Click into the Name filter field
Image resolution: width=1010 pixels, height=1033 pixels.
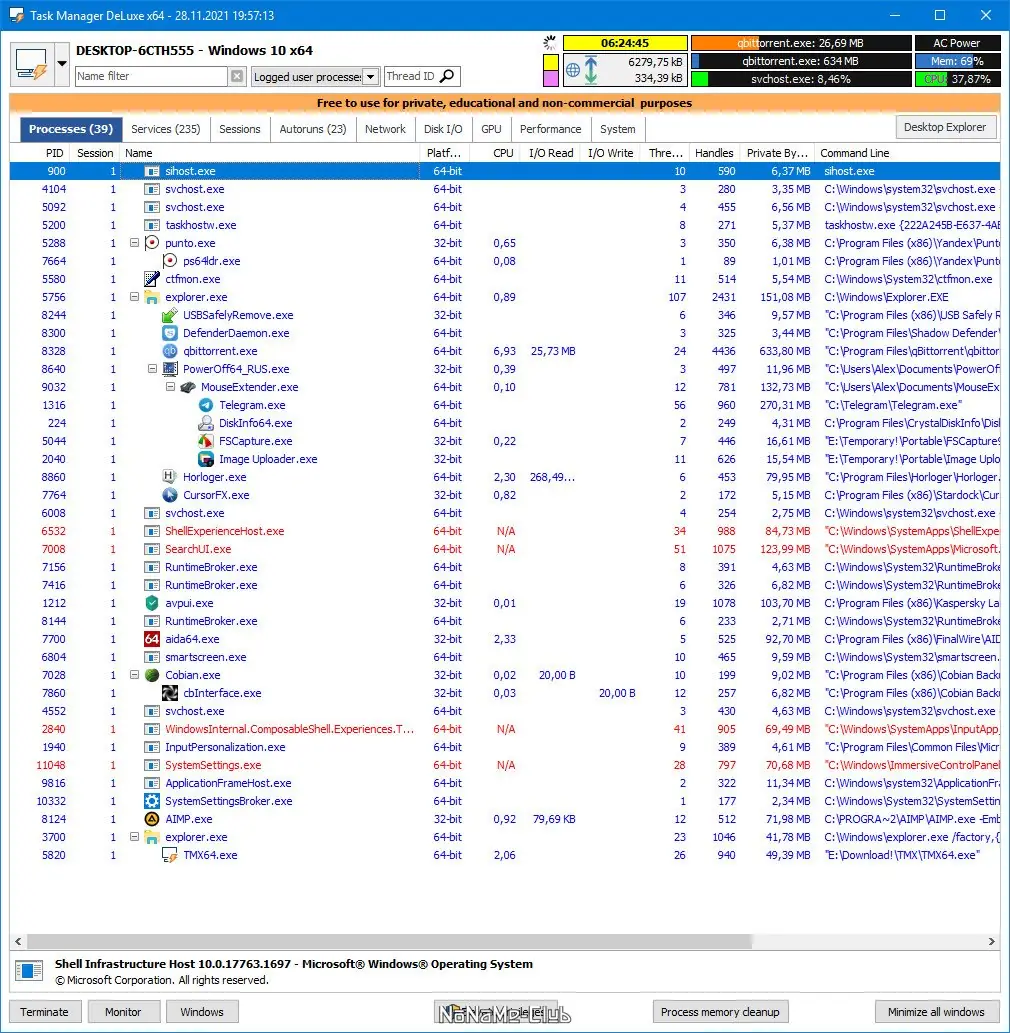point(152,76)
